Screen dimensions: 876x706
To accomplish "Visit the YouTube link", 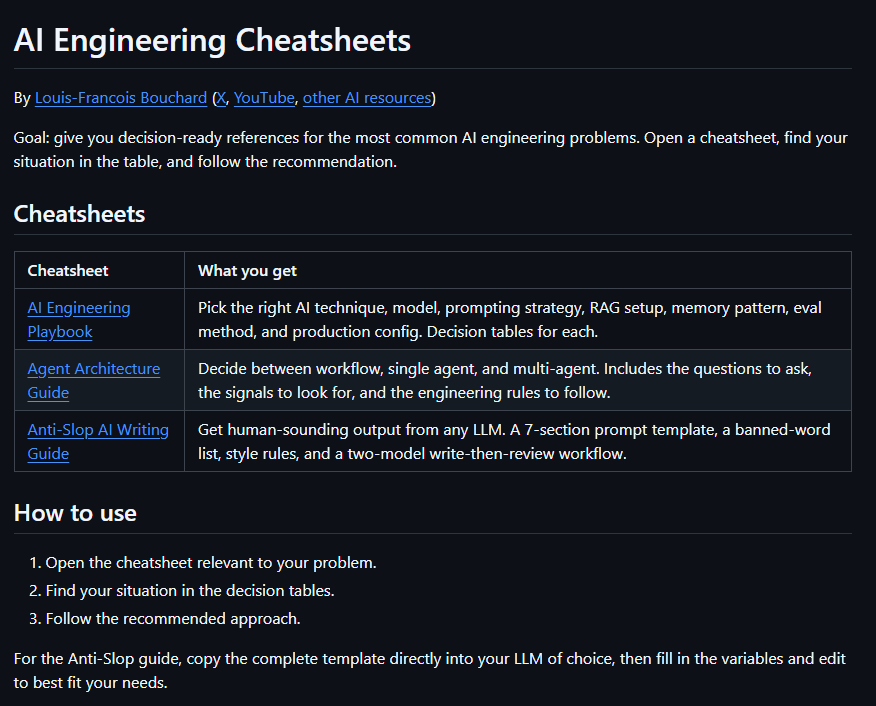I will click(264, 98).
